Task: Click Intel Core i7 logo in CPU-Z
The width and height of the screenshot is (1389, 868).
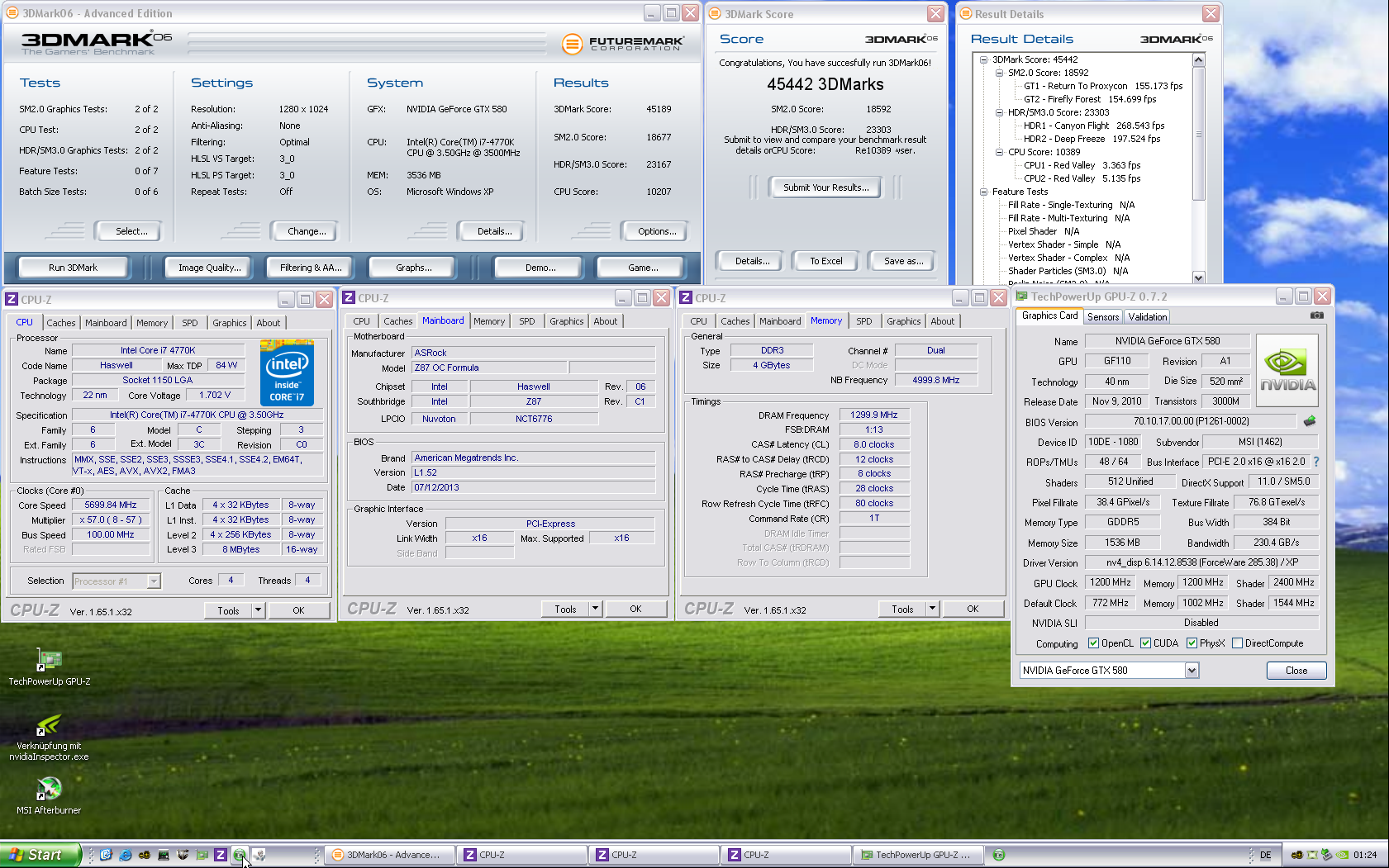Action: 287,372
